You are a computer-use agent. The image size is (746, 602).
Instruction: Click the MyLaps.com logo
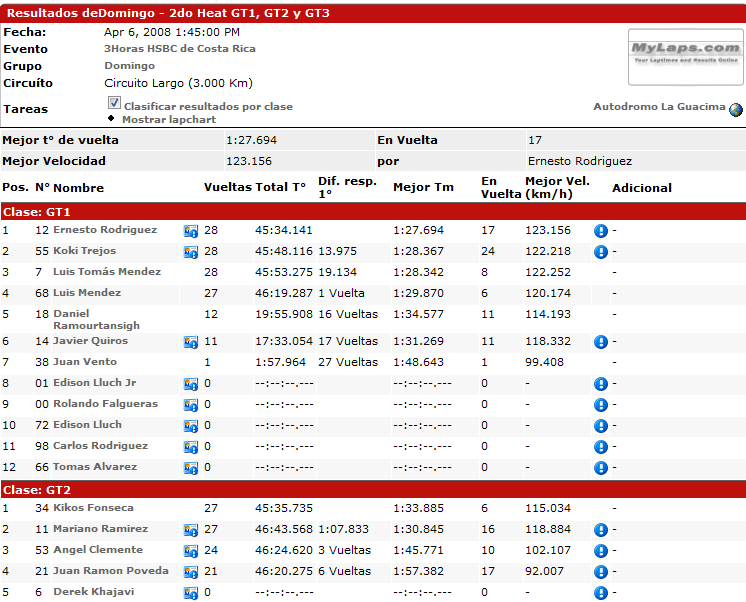tap(686, 57)
